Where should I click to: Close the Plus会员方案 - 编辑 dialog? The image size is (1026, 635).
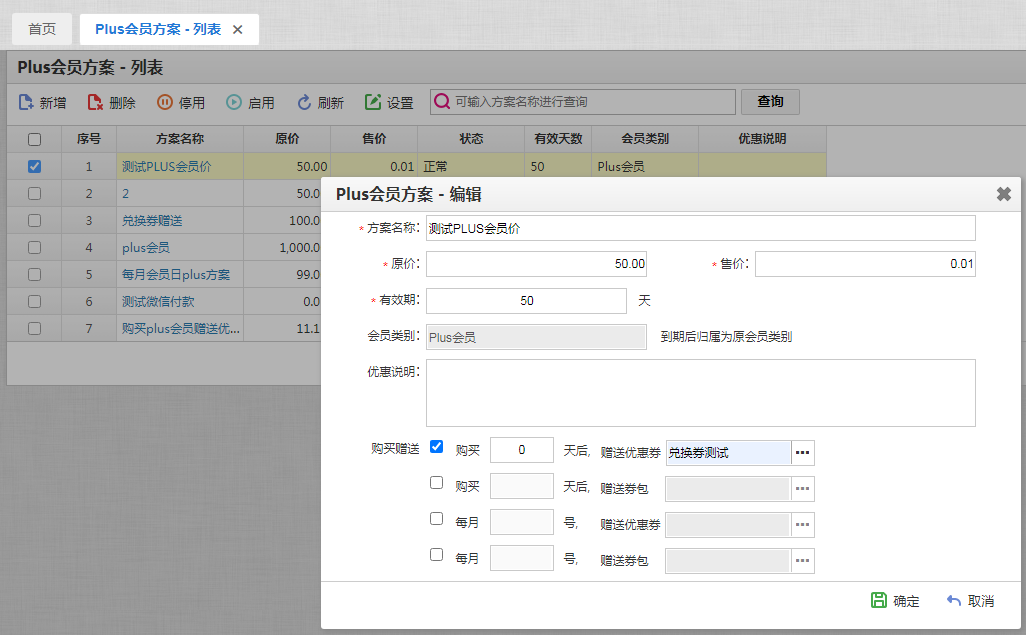[x=1003, y=194]
